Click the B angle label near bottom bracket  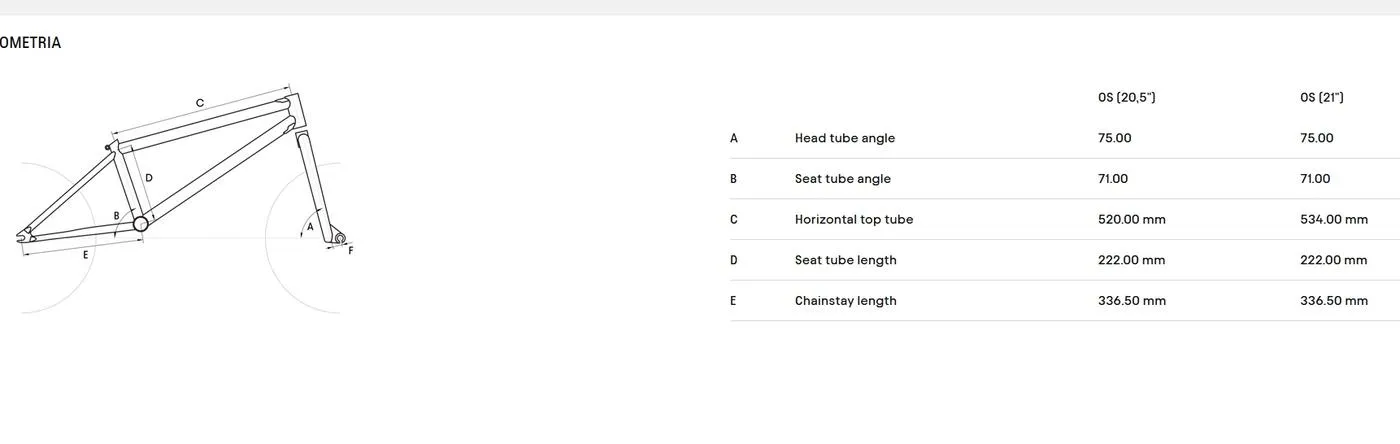(x=116, y=215)
